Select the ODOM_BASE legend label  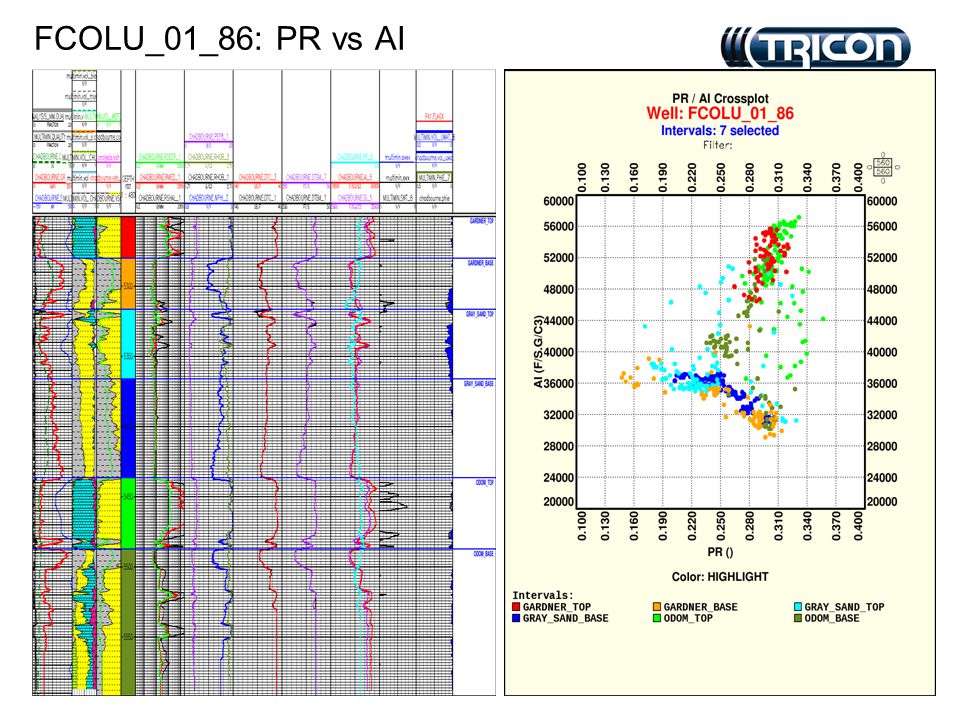pos(832,618)
